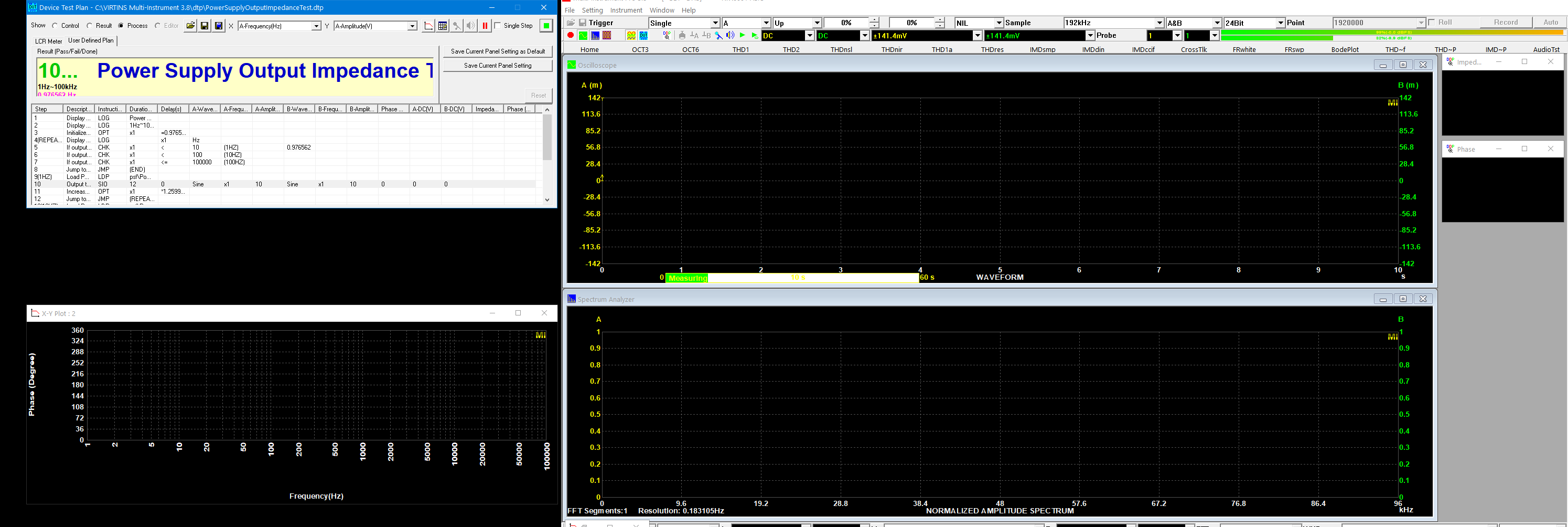1568x527 pixels.
Task: Open the trigger mode Single dropdown
Action: [716, 23]
